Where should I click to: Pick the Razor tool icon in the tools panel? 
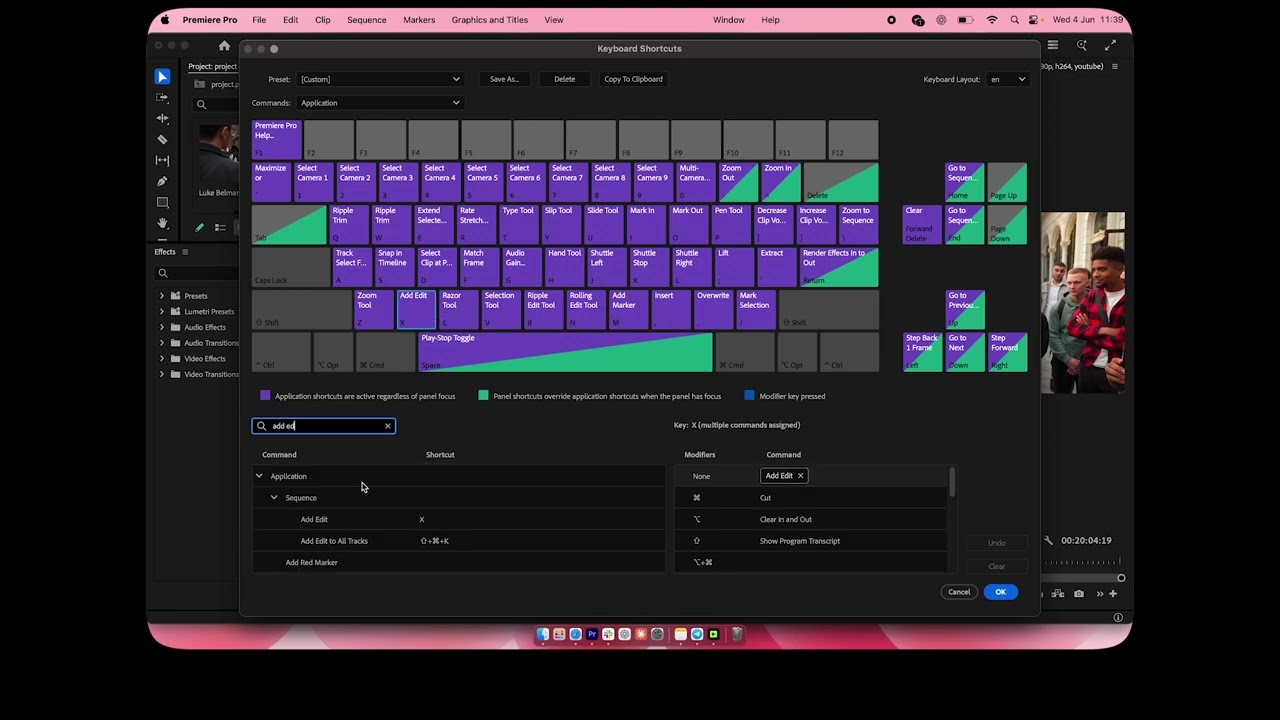coord(162,140)
